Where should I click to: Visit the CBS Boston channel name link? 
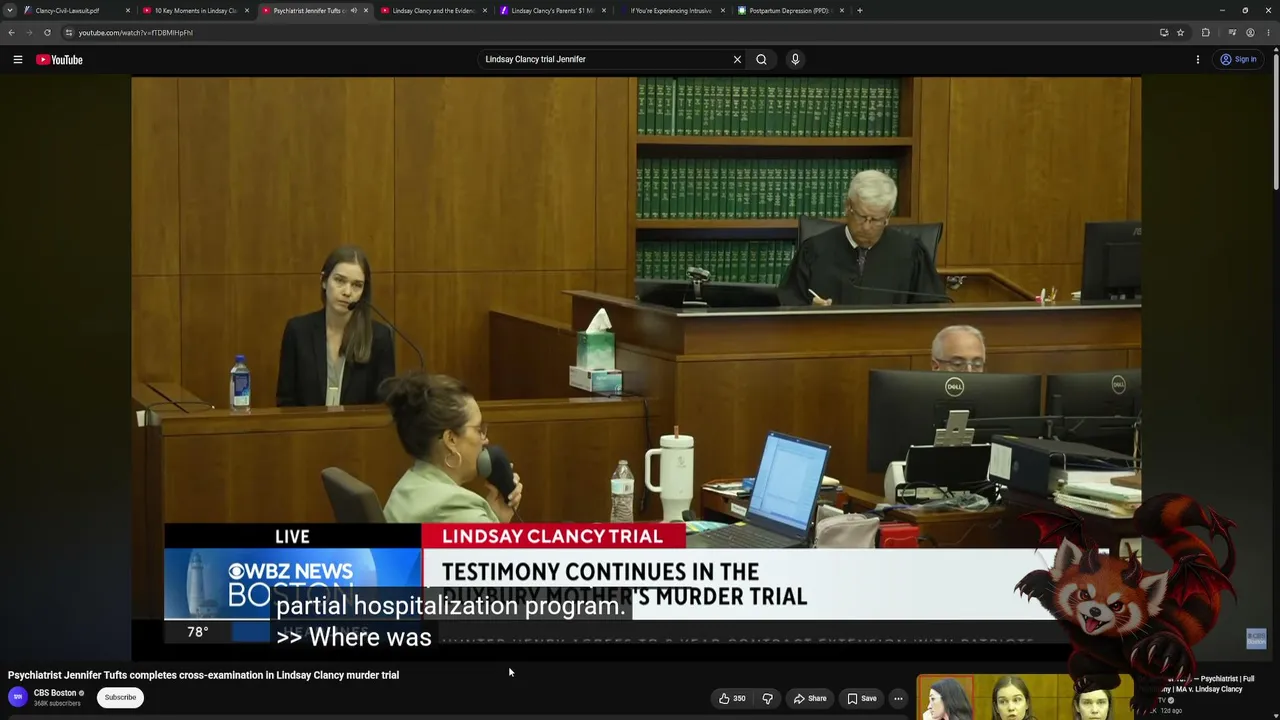(55, 693)
